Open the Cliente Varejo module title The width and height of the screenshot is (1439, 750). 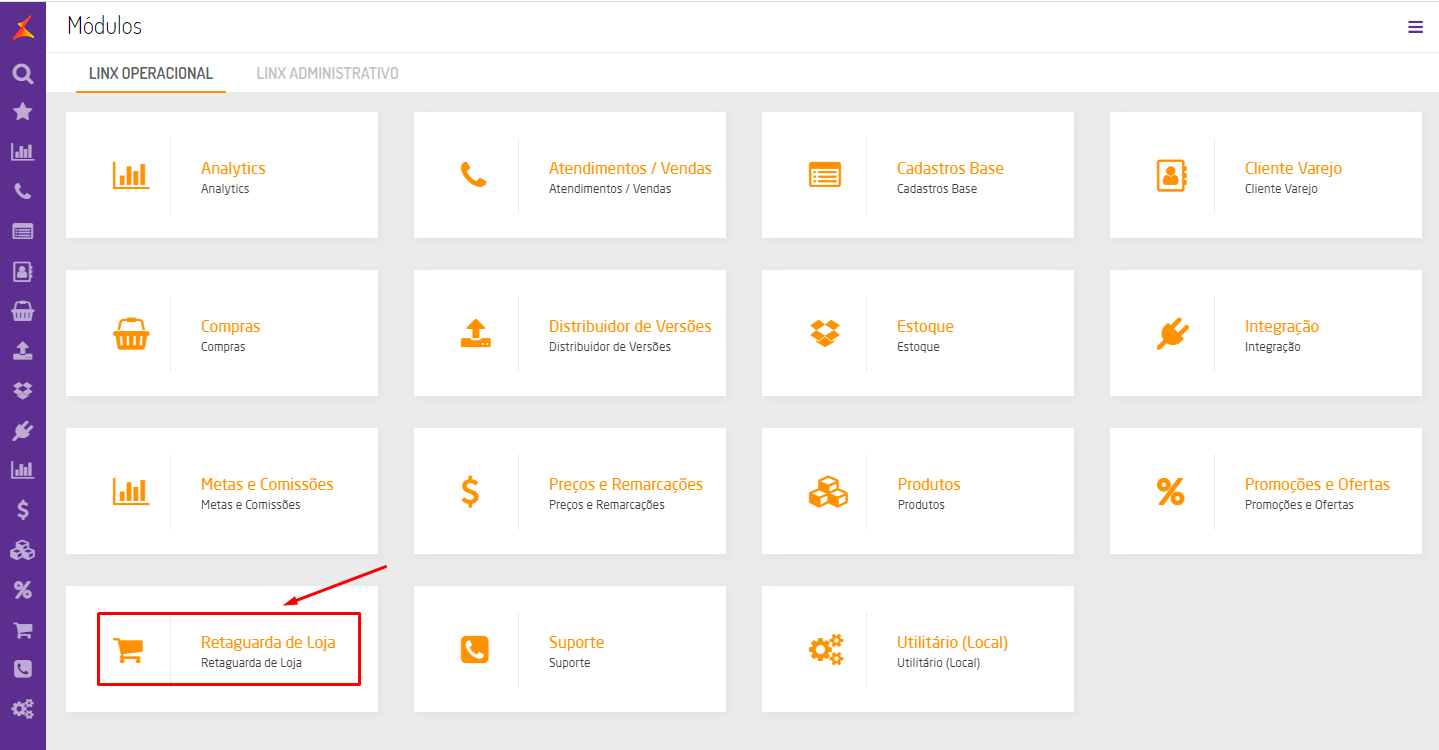pyautogui.click(x=1293, y=168)
